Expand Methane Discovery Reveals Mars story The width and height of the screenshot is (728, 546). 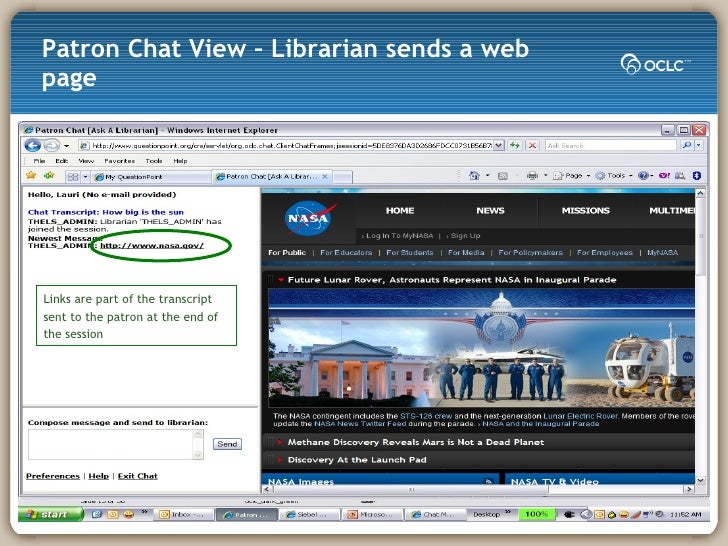(x=416, y=442)
